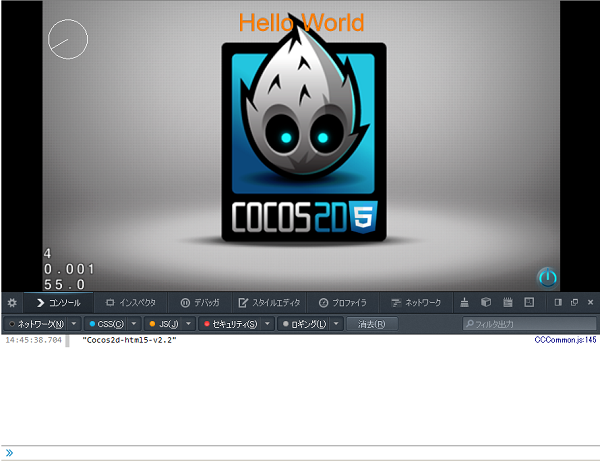Click the Cocos2D HTML5 logo sprite
This screenshot has width=600, height=461.
304,132
